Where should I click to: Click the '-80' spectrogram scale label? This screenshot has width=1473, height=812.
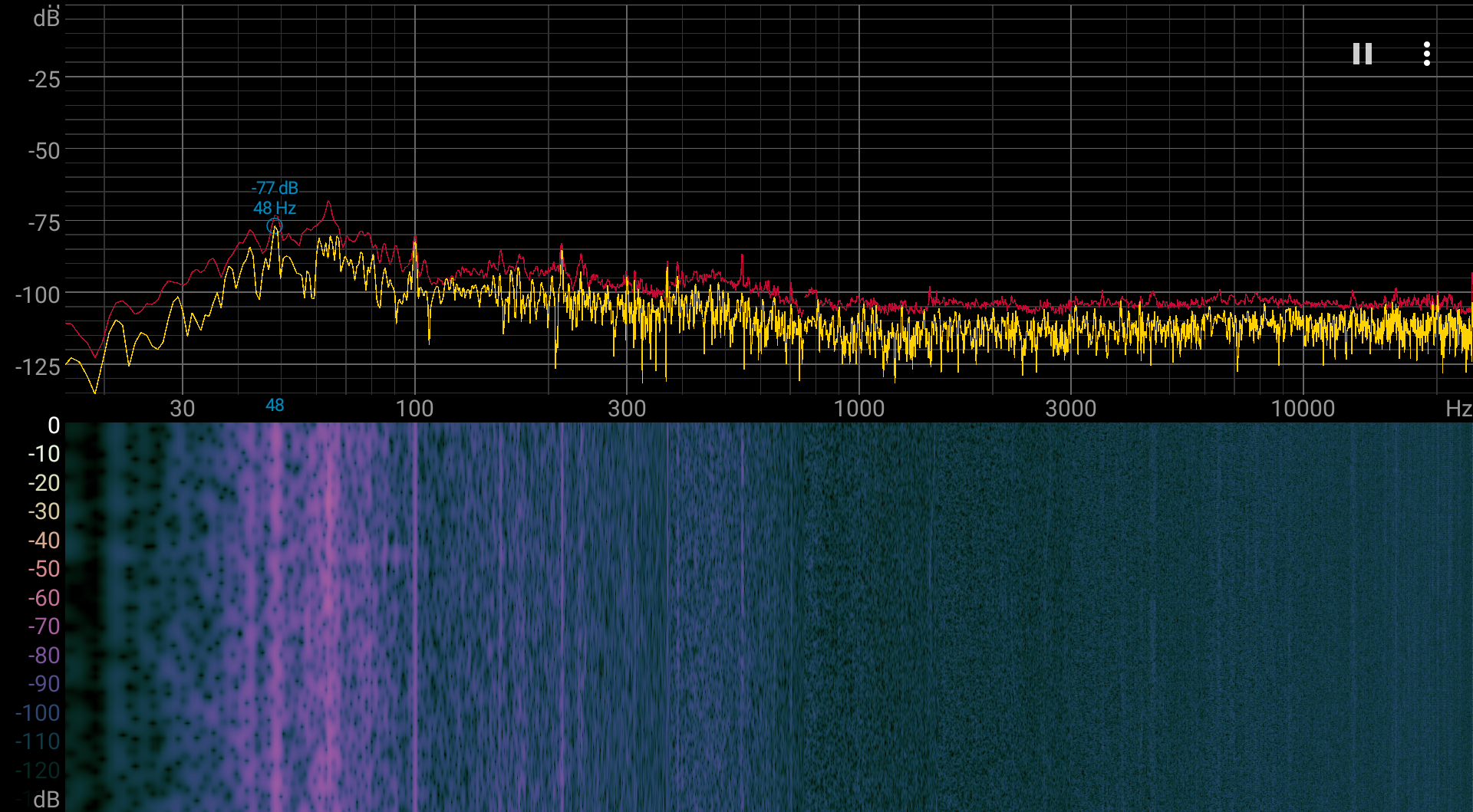(44, 656)
